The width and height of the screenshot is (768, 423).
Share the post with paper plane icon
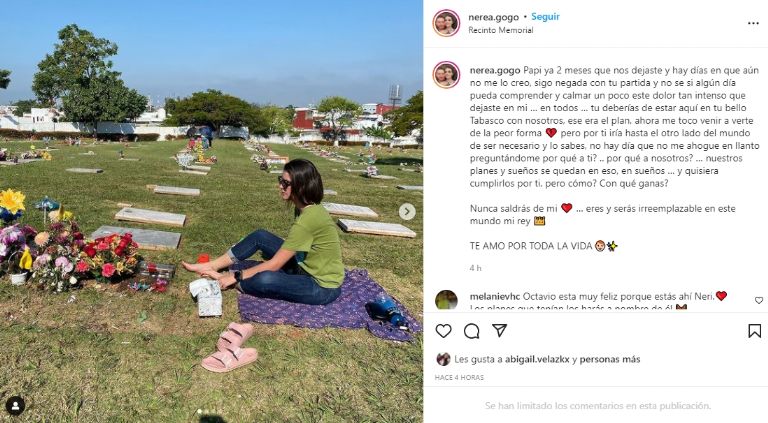click(x=499, y=330)
